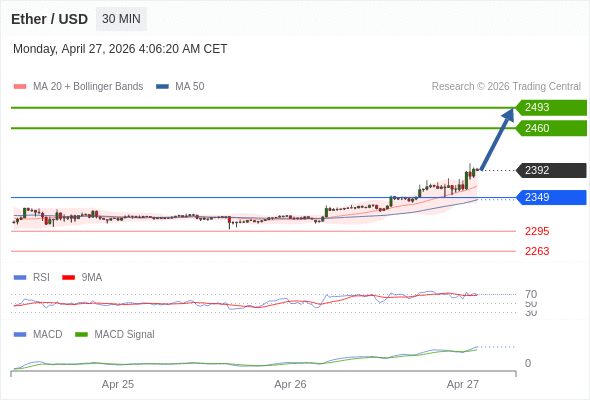Click the RSI blue legend swatch
This screenshot has width=590, height=400.
click(20, 278)
